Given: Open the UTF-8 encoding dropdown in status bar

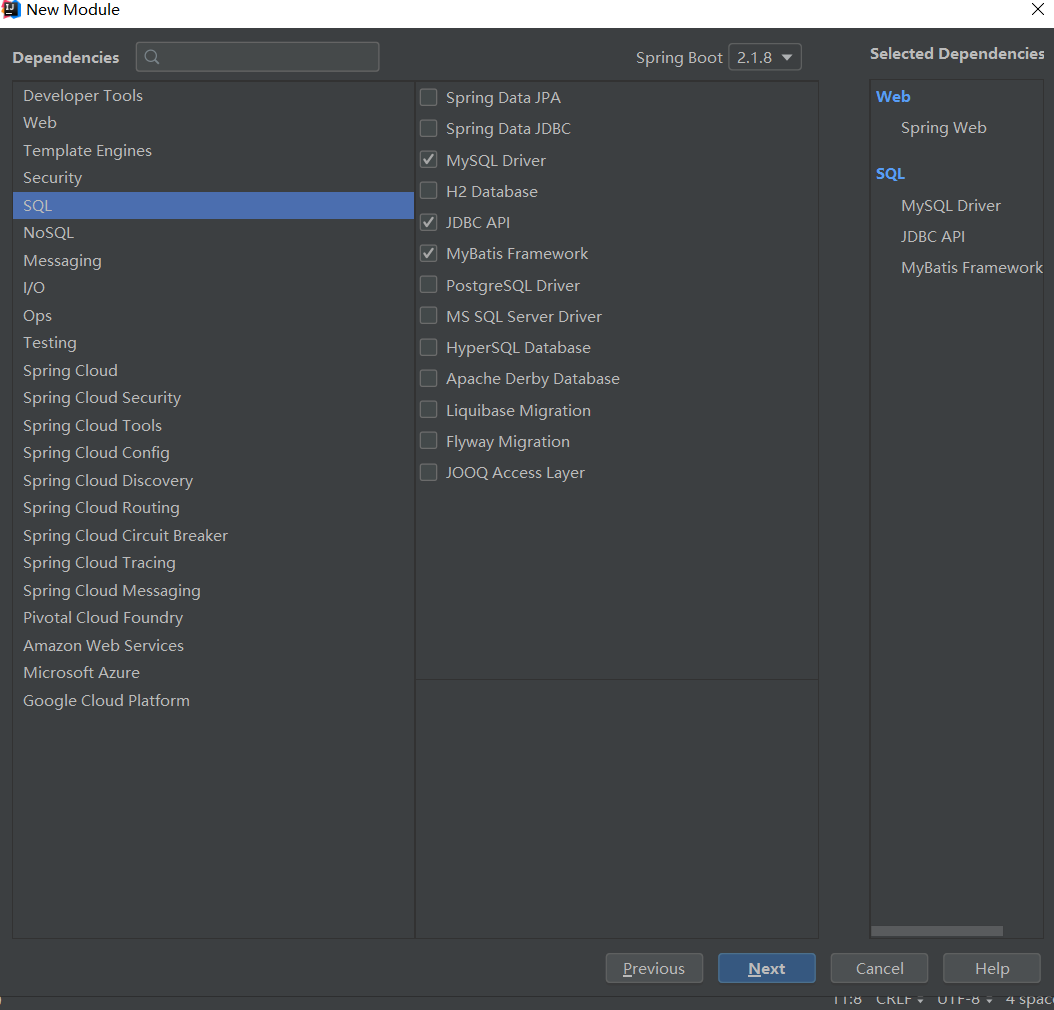Looking at the screenshot, I should coord(964,1001).
